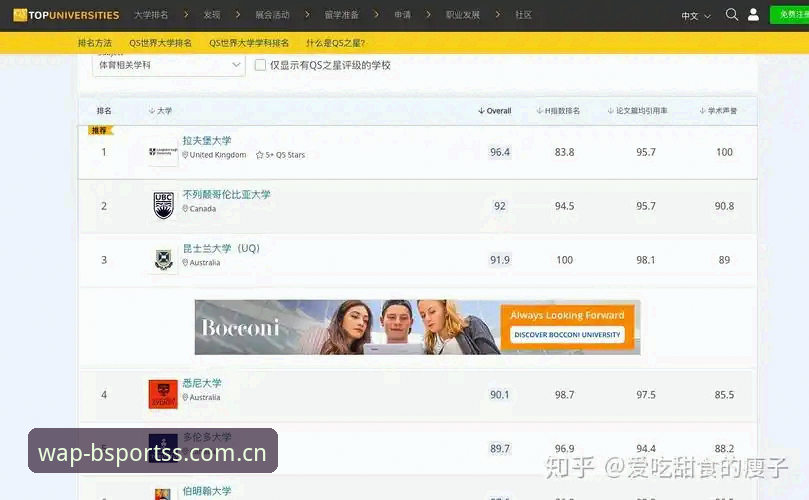The width and height of the screenshot is (809, 500).
Task: Go to 排名方法 tab
Action: click(95, 43)
